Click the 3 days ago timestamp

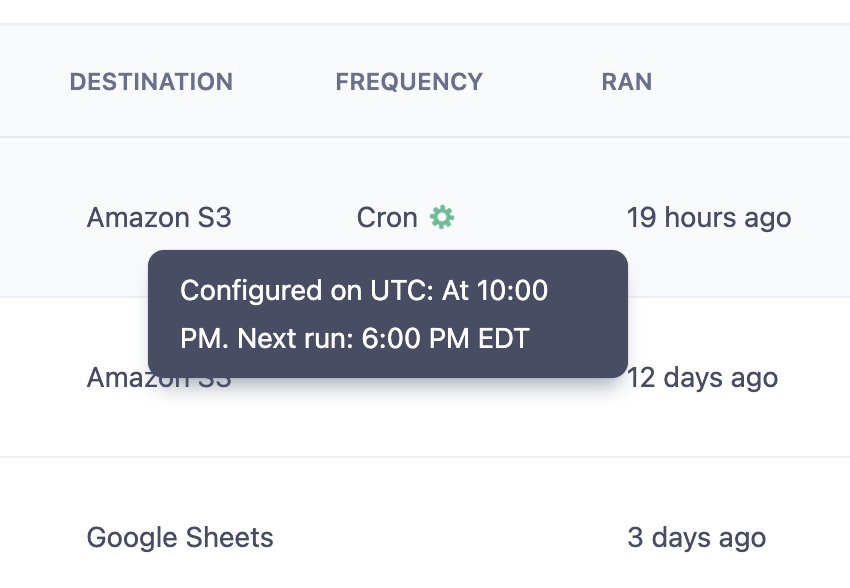[695, 537]
